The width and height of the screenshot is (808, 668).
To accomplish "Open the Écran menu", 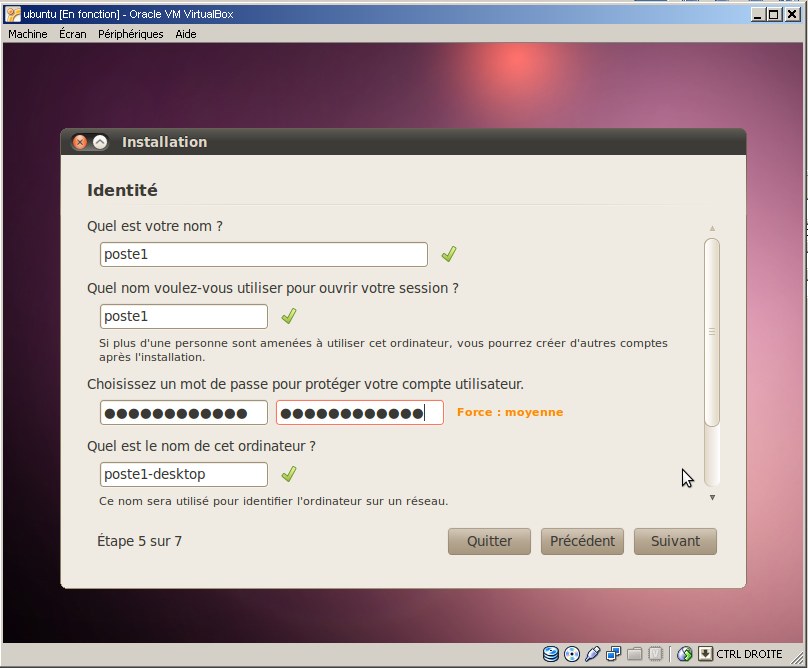I will (72, 34).
